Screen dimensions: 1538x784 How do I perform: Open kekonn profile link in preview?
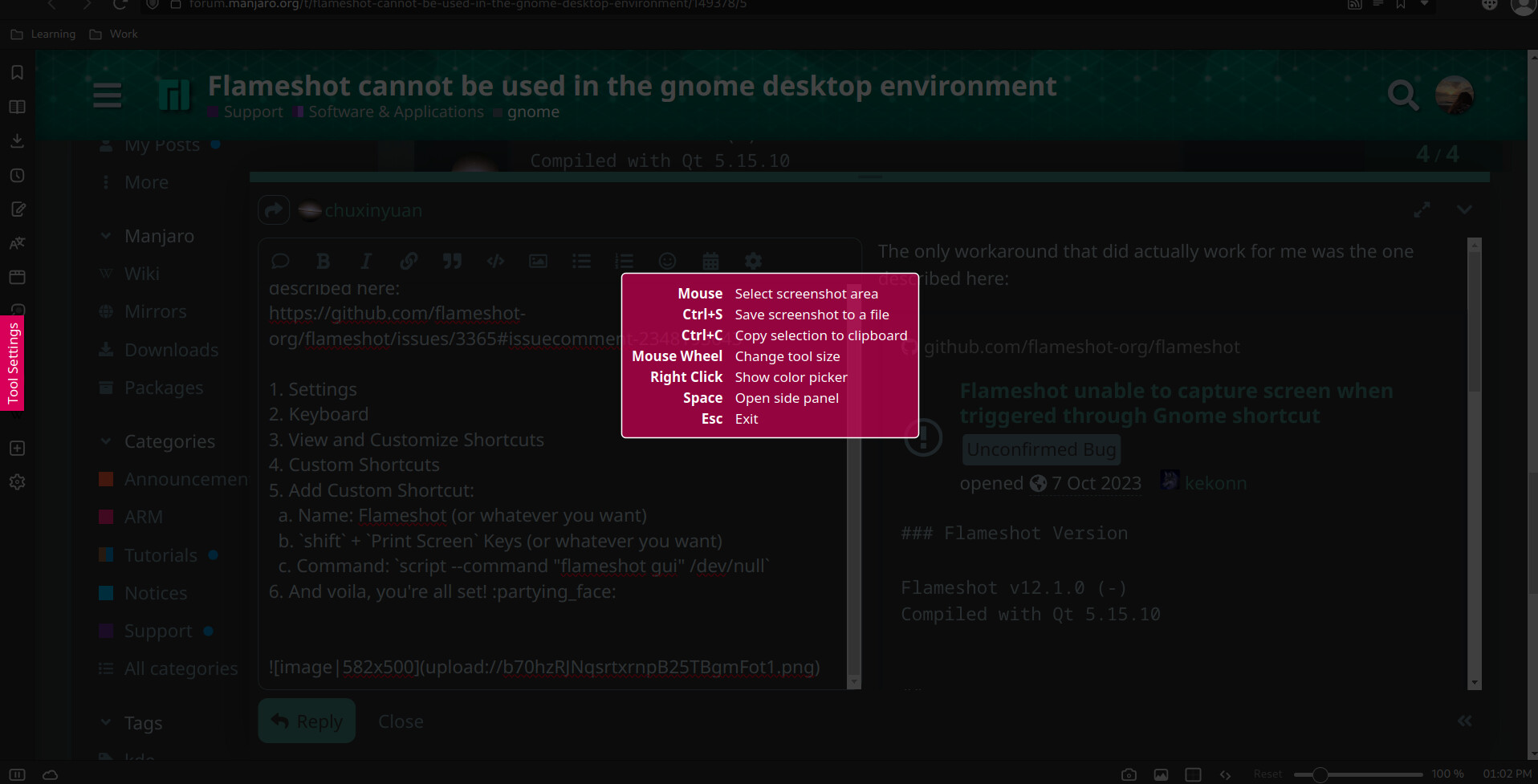(1215, 483)
